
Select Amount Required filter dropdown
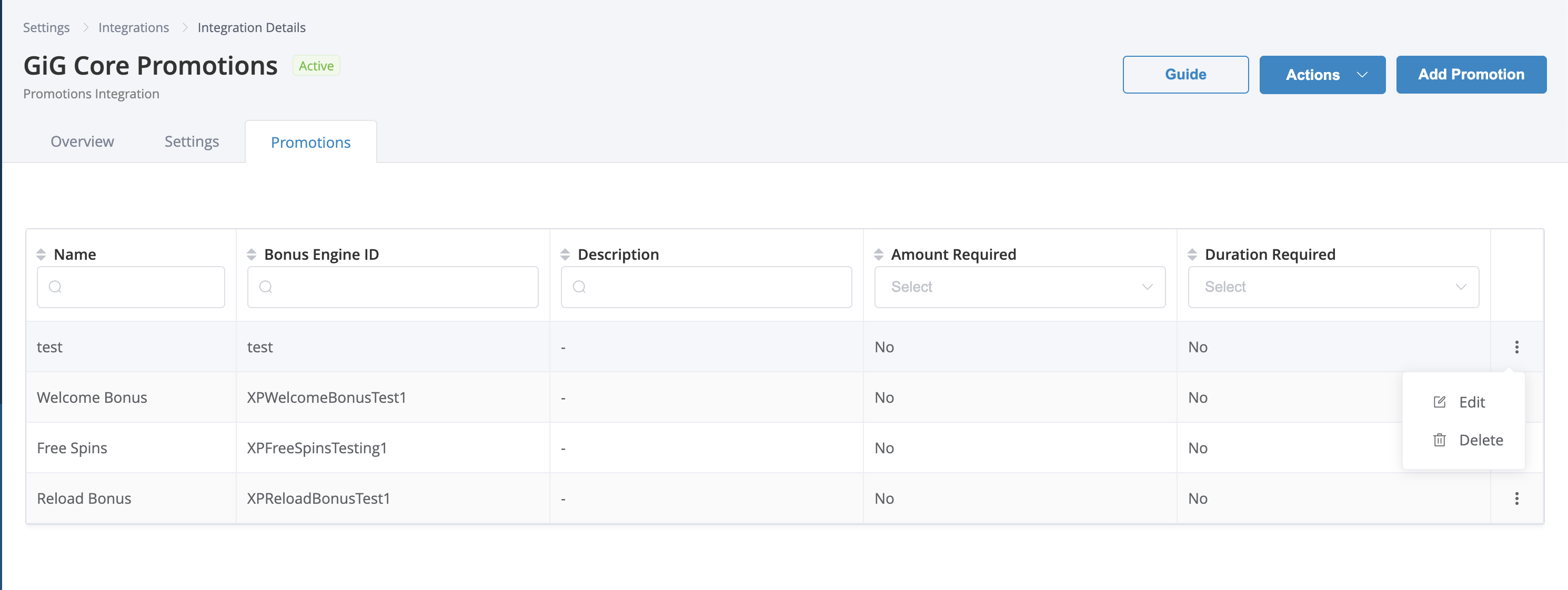point(1019,287)
